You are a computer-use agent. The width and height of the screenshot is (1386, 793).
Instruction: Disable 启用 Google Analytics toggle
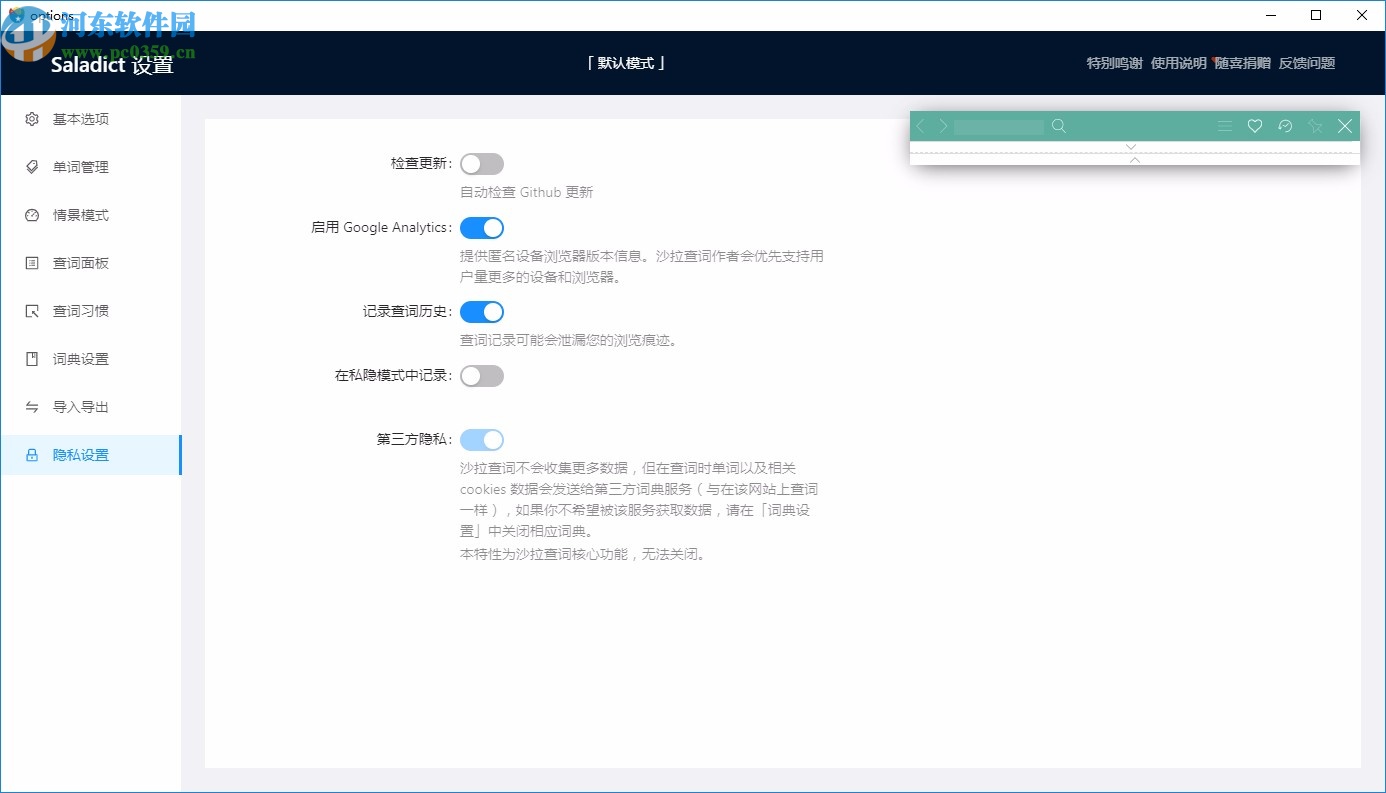pyautogui.click(x=482, y=227)
